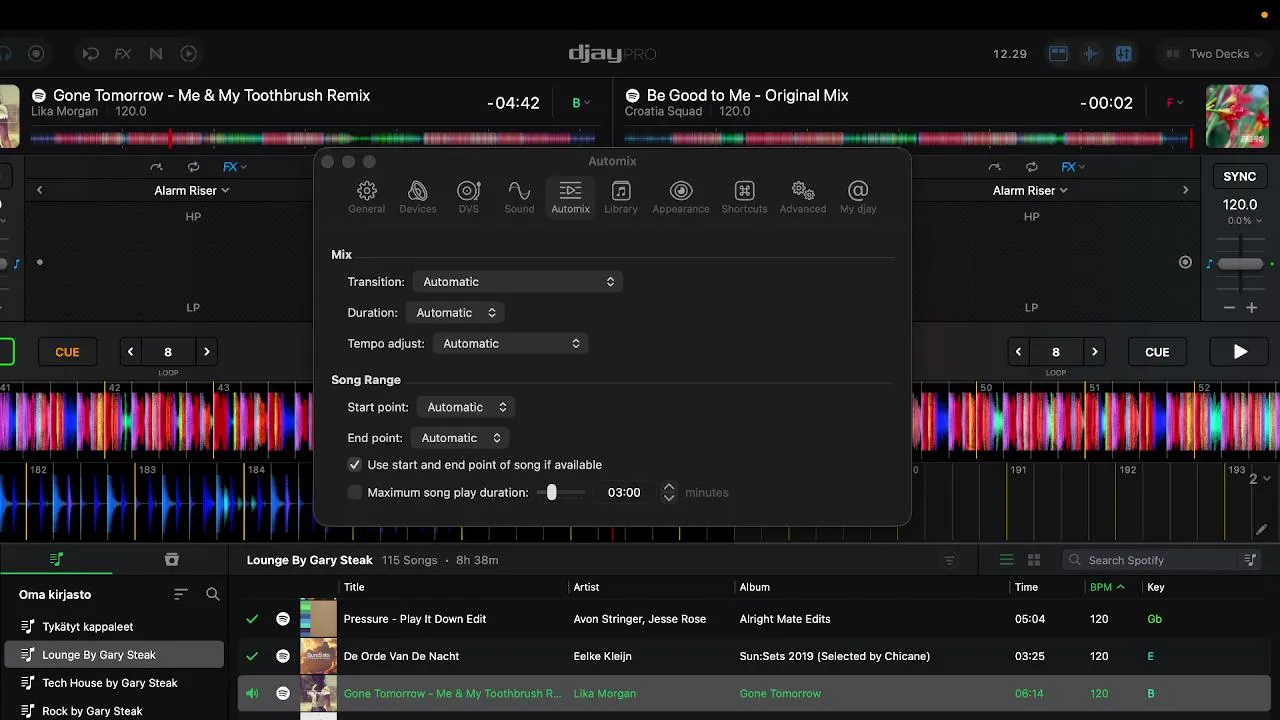The image size is (1280, 720).
Task: Open the Advanced preferences tab
Action: pos(802,197)
